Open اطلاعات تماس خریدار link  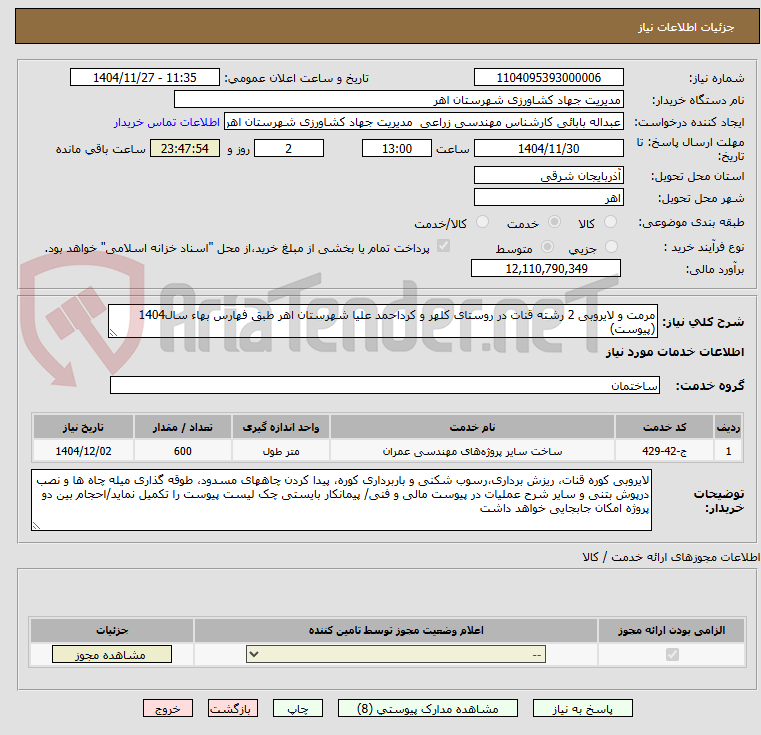tap(167, 122)
